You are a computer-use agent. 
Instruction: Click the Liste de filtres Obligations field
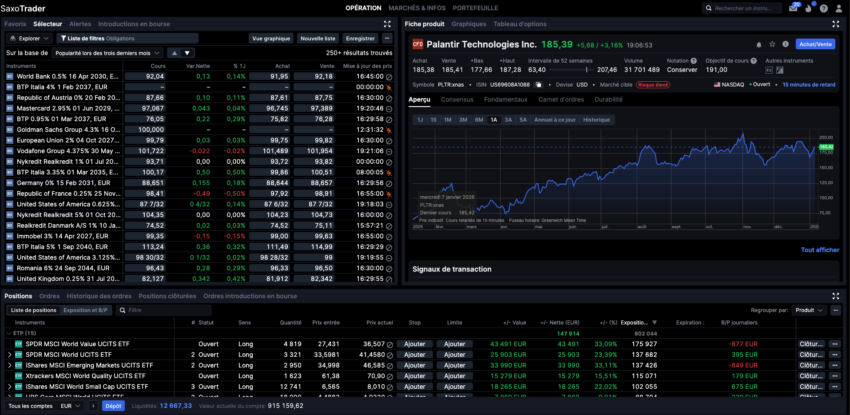coord(127,38)
